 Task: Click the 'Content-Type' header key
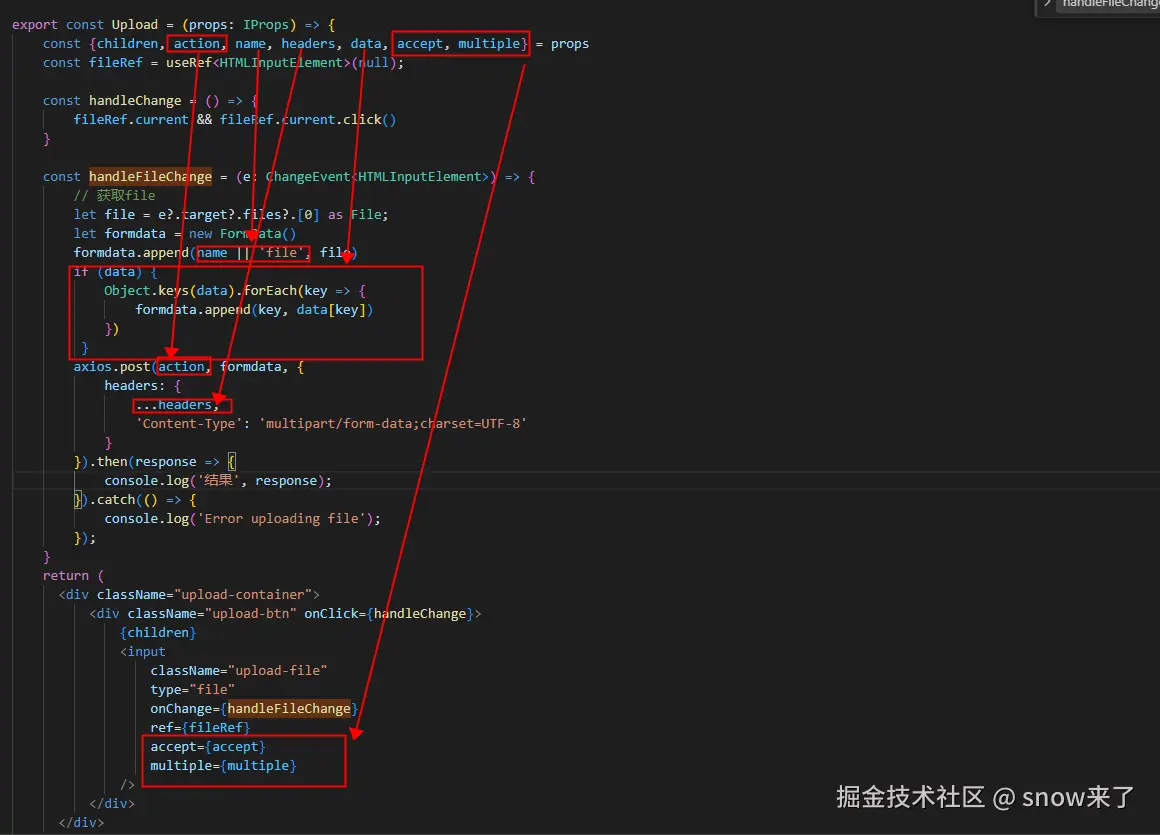pyautogui.click(x=189, y=424)
